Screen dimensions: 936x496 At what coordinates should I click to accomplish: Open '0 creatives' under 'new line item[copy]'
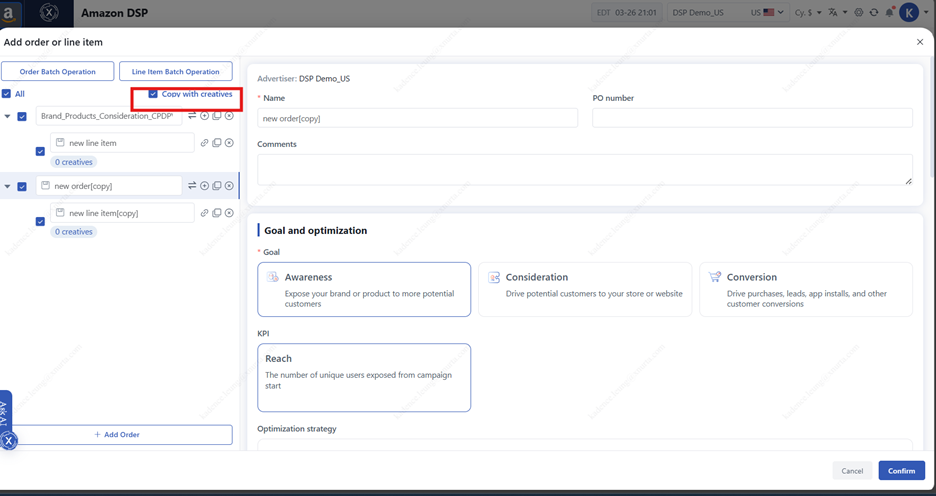point(73,232)
